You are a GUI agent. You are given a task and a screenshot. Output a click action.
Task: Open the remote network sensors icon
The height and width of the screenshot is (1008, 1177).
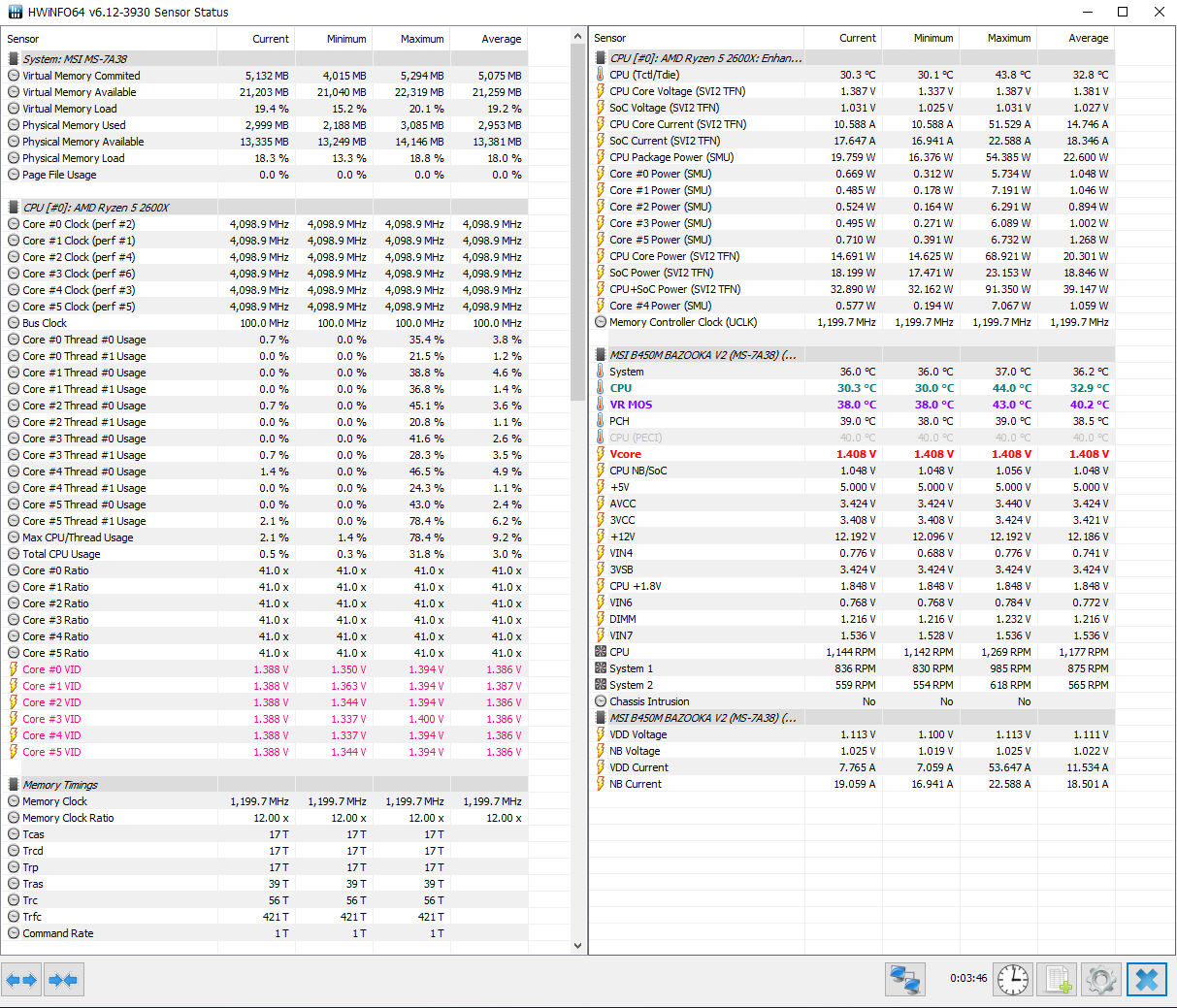pyautogui.click(x=905, y=980)
